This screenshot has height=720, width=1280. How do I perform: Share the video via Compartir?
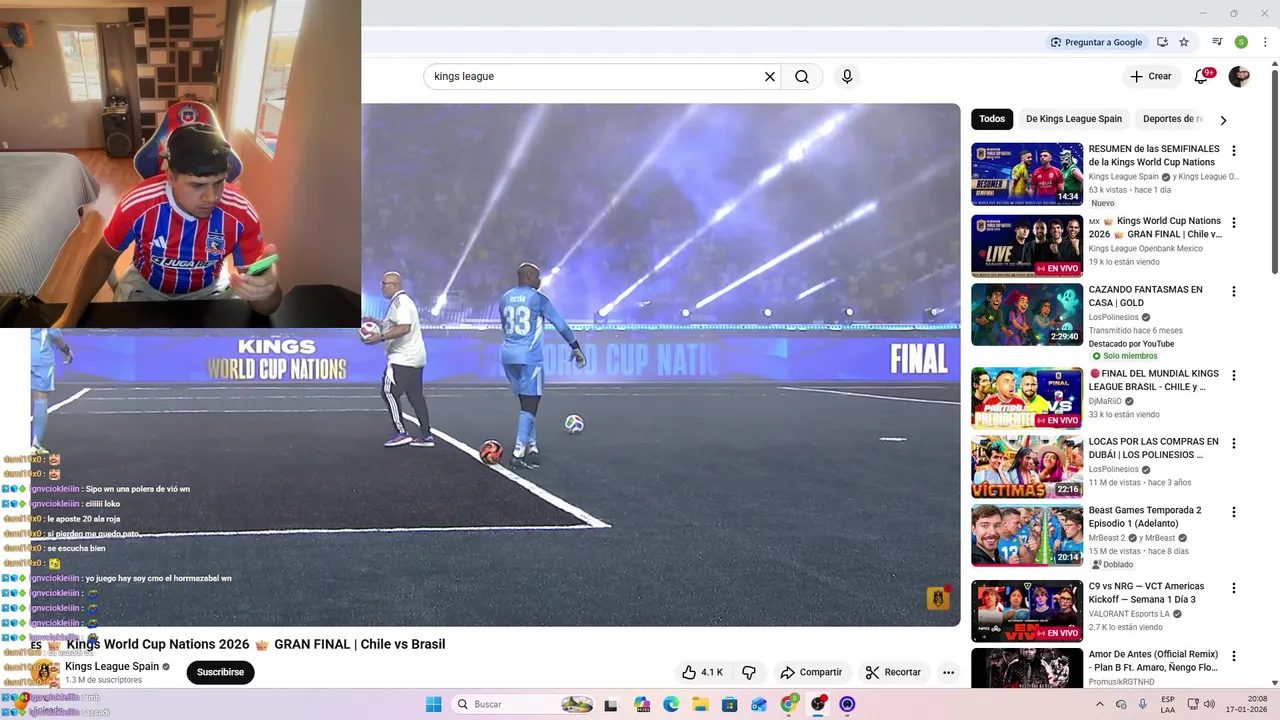(x=811, y=672)
